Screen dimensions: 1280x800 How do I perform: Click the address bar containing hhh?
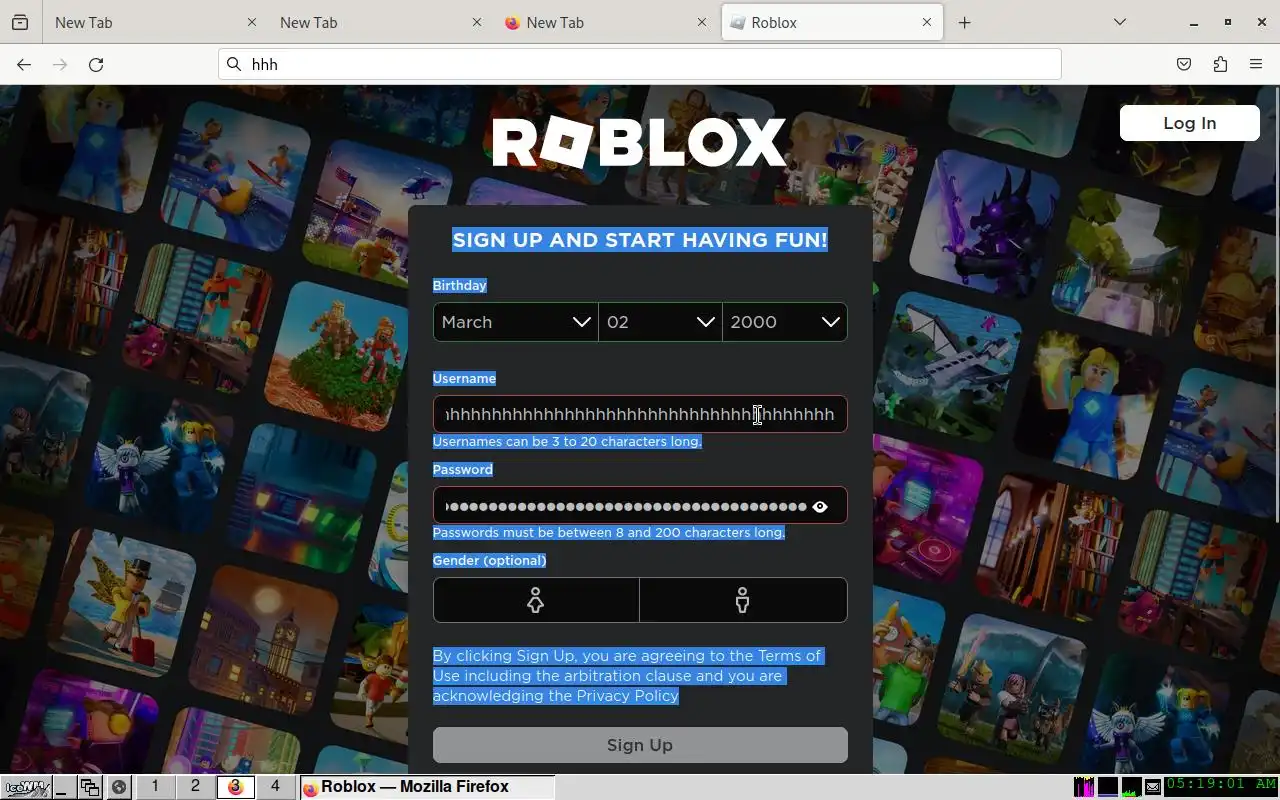(x=640, y=64)
